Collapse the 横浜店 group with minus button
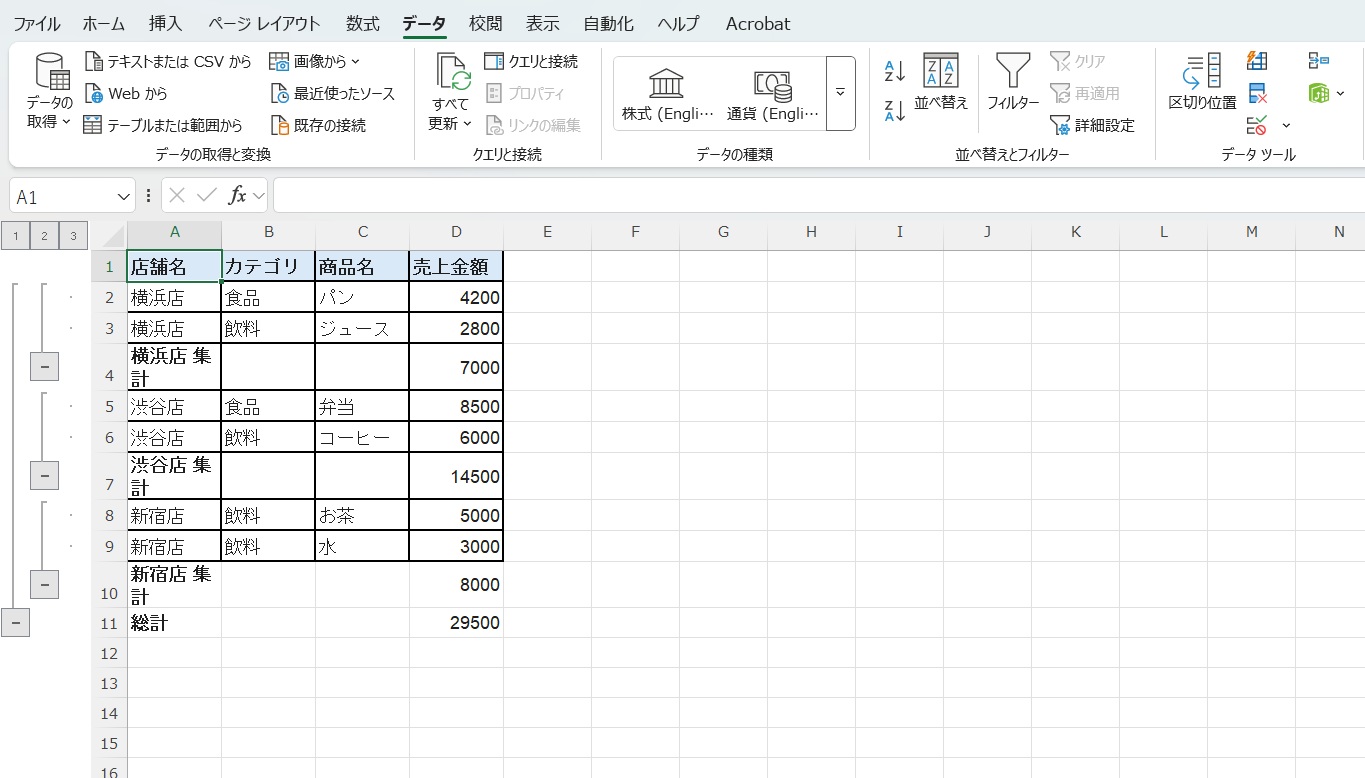Viewport: 1365px width, 778px height. click(x=43, y=366)
